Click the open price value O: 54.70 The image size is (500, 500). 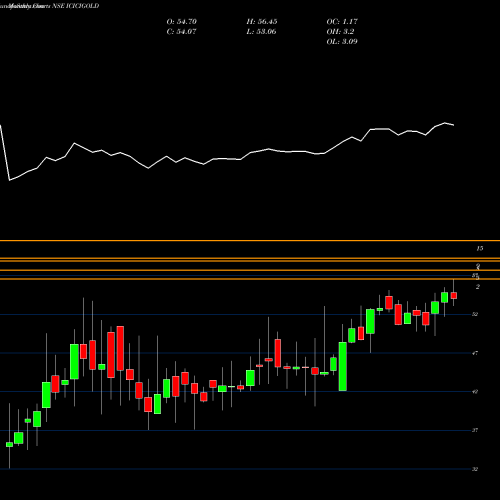pos(182,22)
